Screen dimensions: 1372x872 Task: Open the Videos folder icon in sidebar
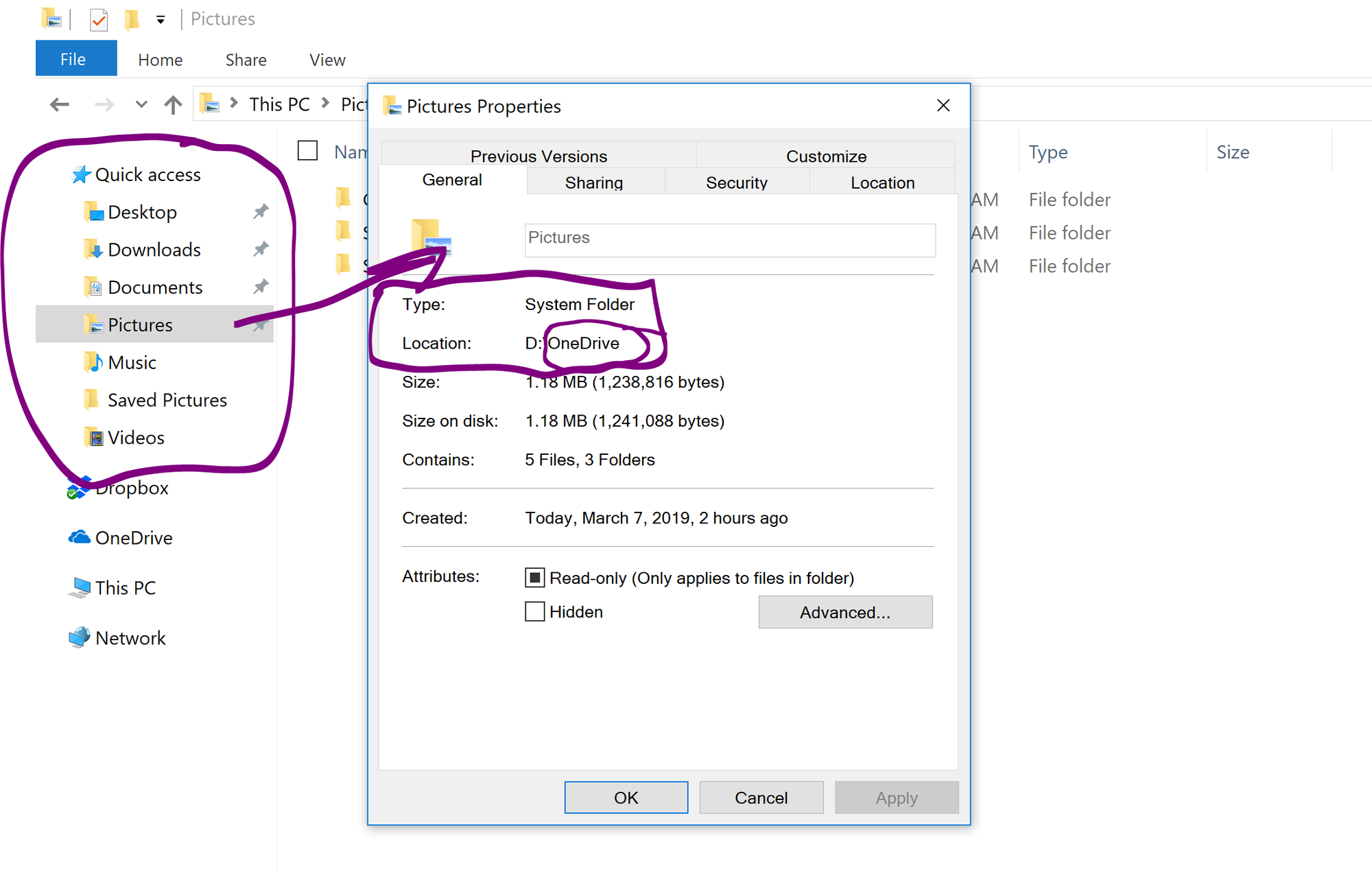click(x=93, y=437)
